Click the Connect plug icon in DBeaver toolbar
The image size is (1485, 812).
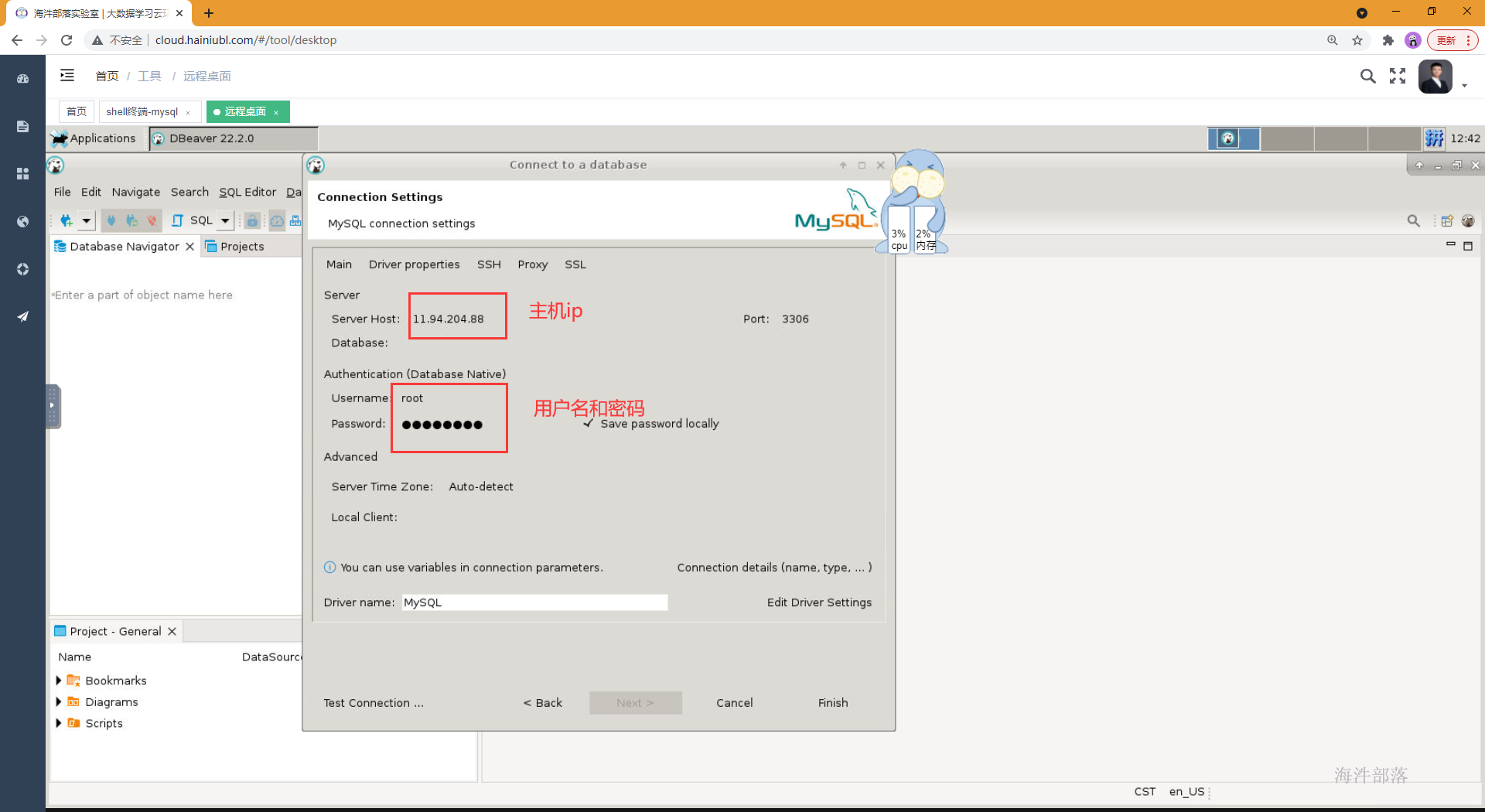coord(111,220)
